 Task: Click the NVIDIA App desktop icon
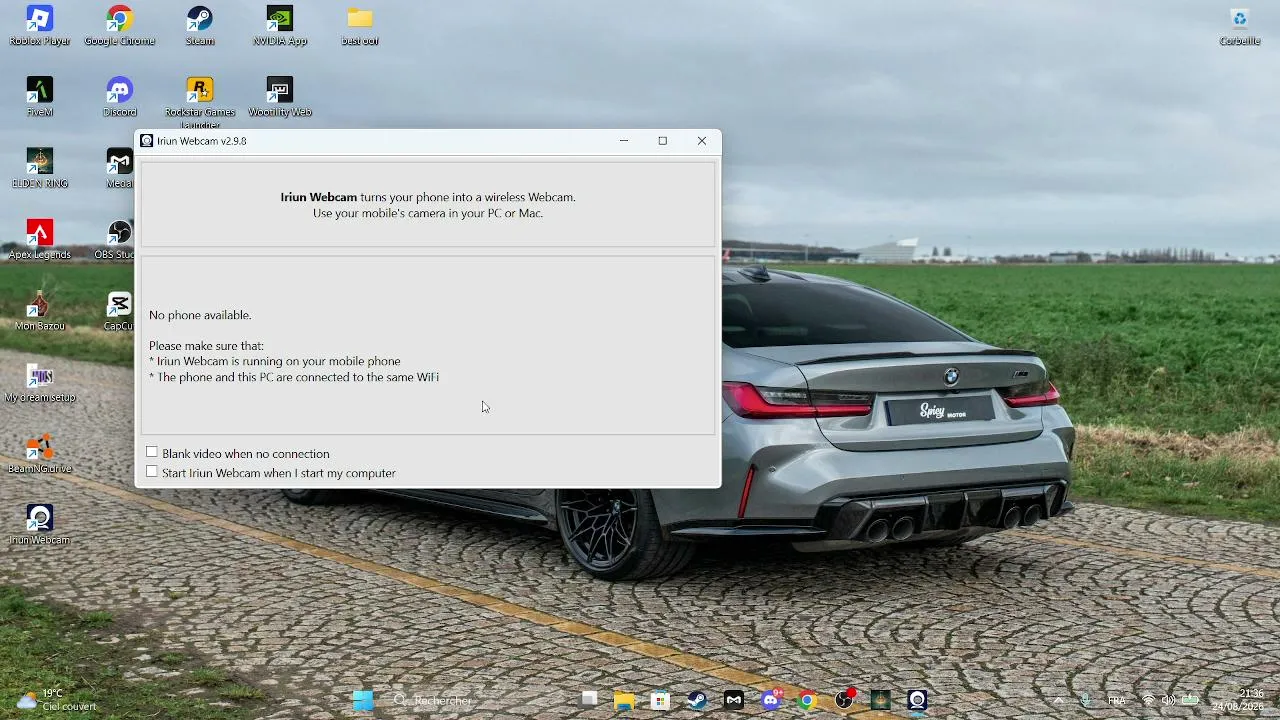(x=280, y=26)
